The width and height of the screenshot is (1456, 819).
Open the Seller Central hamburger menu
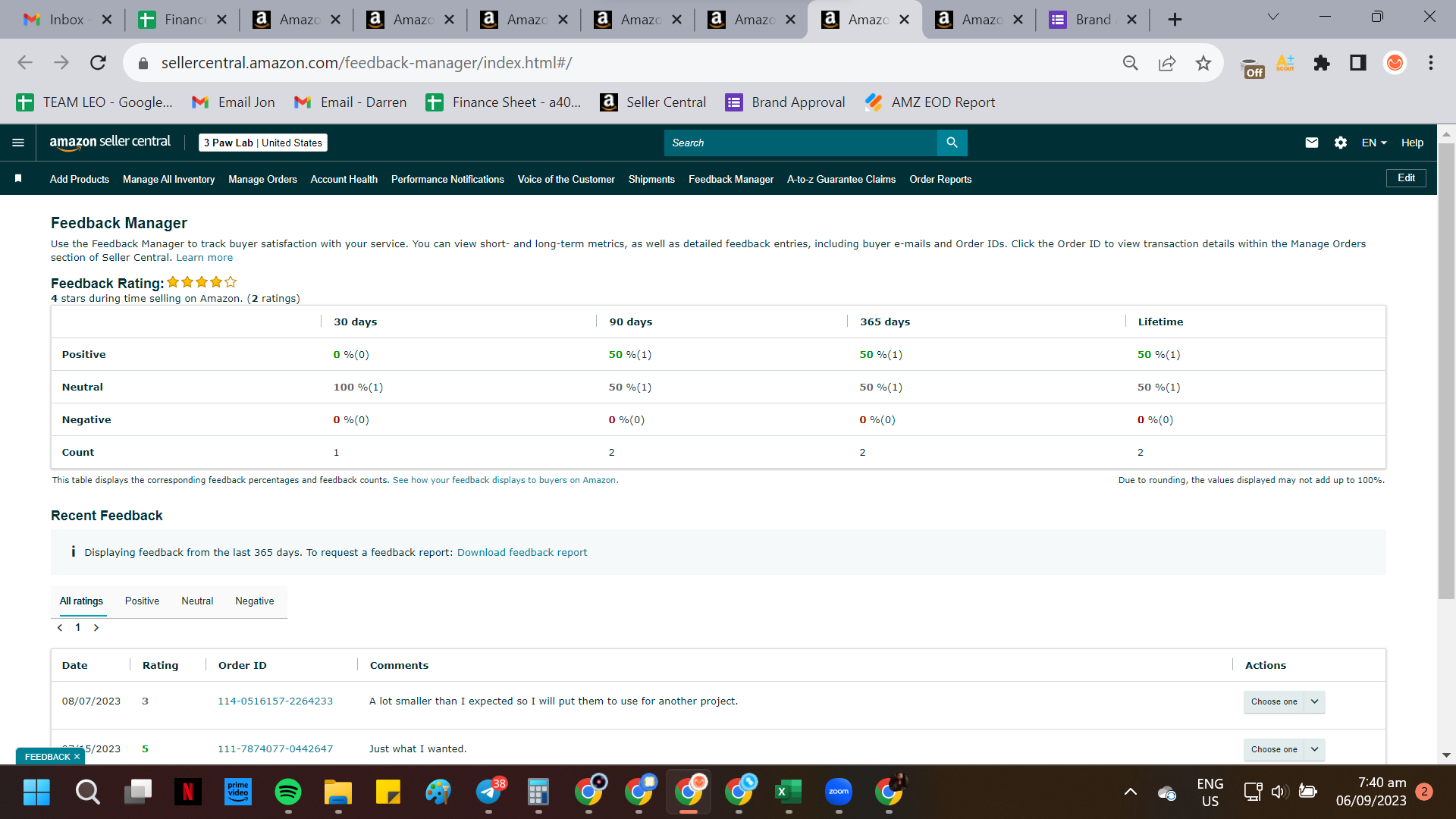(18, 143)
